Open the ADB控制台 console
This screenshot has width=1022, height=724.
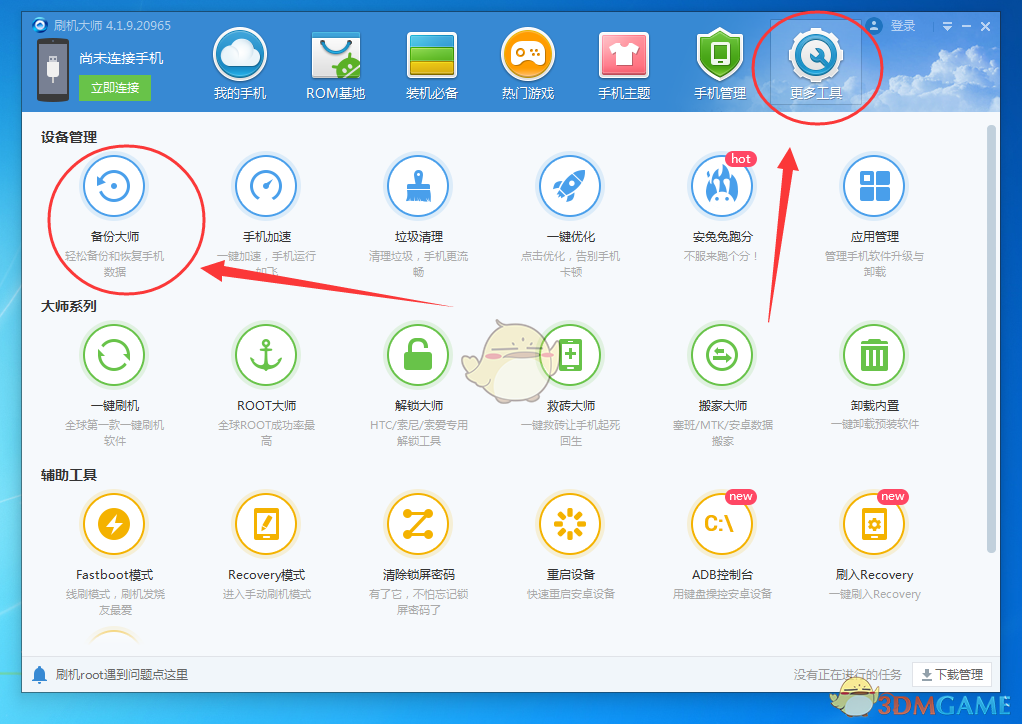[x=721, y=523]
